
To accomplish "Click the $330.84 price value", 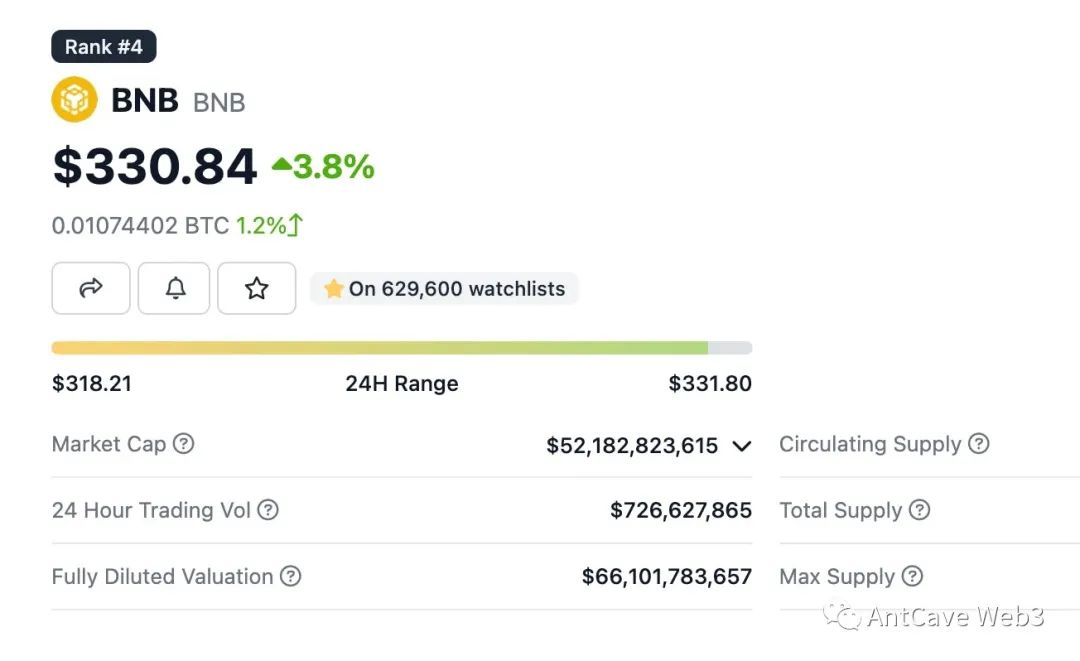I will tap(155, 166).
